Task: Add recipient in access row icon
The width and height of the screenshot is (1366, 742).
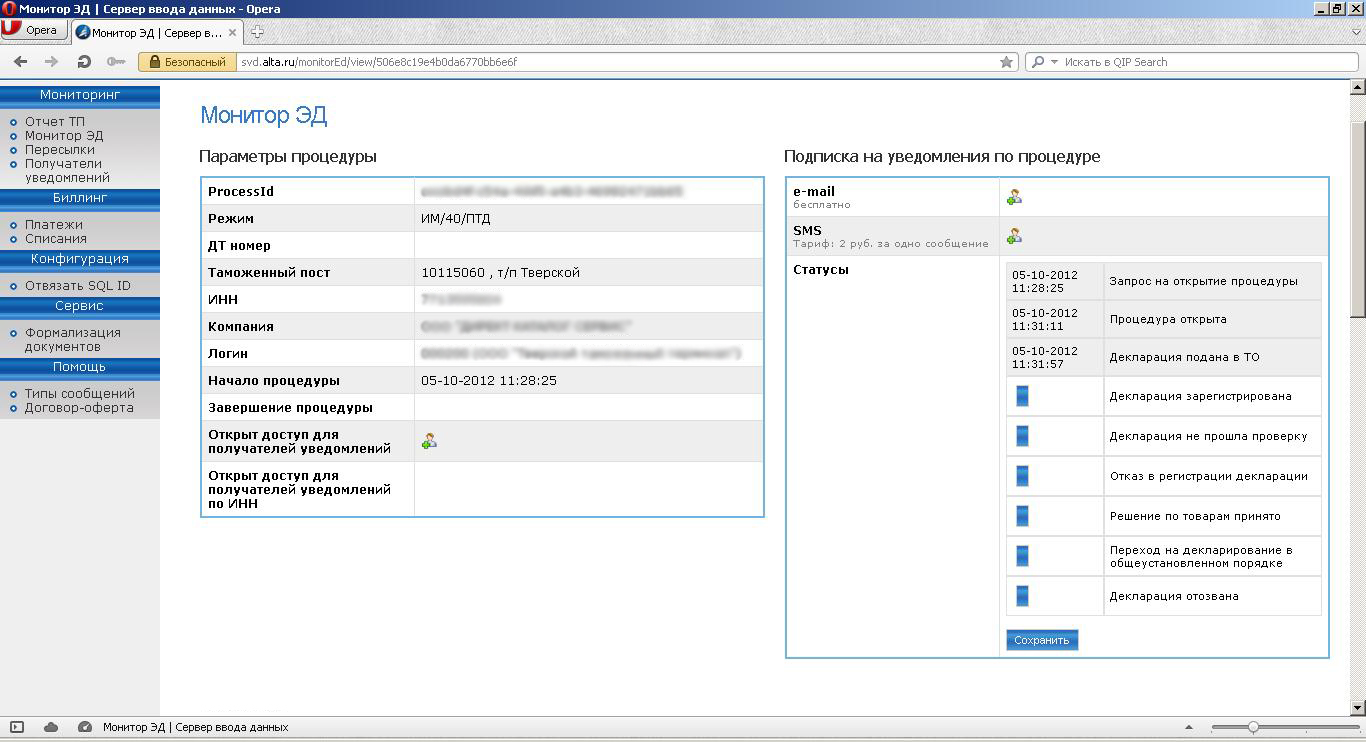Action: click(x=429, y=441)
